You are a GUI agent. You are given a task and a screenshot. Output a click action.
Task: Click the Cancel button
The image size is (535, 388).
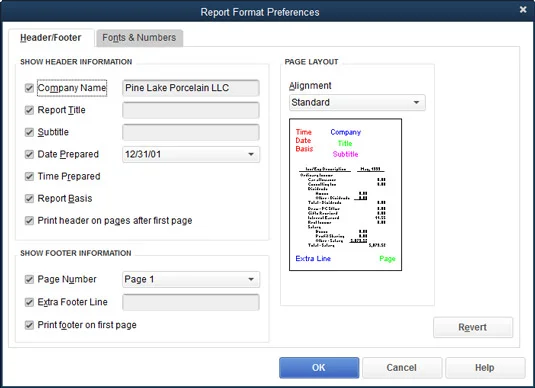[x=402, y=368]
